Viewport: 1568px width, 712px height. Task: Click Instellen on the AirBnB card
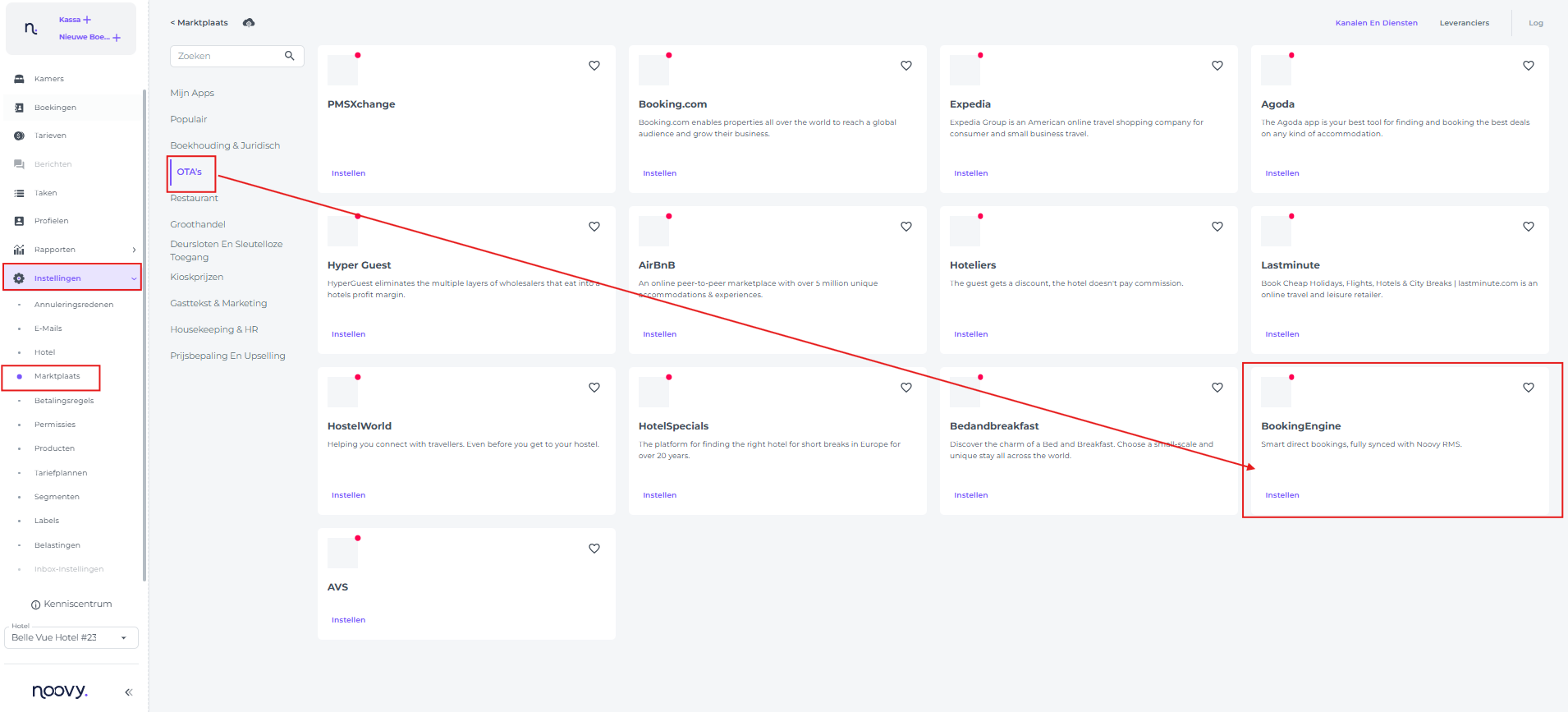point(660,334)
